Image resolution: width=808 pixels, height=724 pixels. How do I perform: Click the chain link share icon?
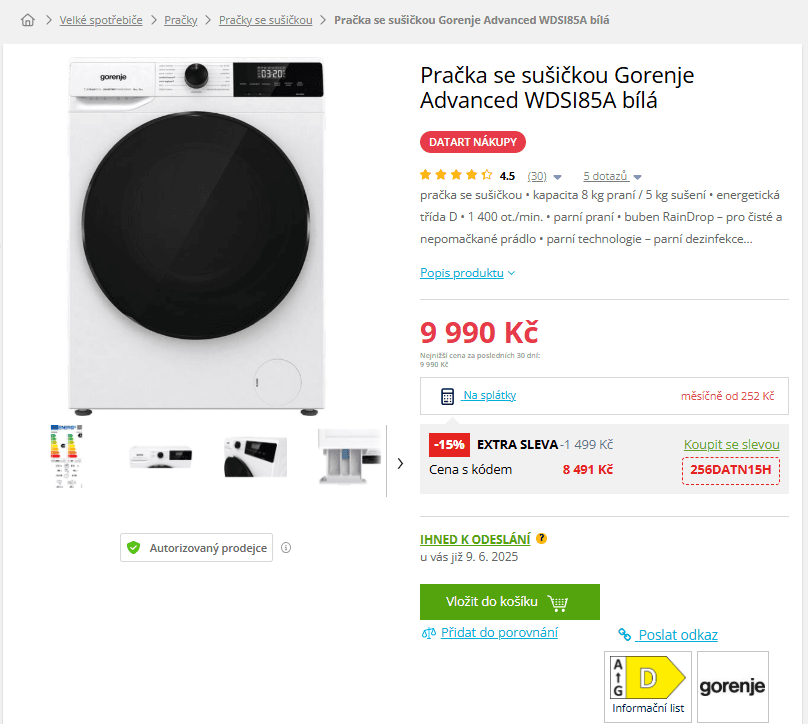point(625,635)
